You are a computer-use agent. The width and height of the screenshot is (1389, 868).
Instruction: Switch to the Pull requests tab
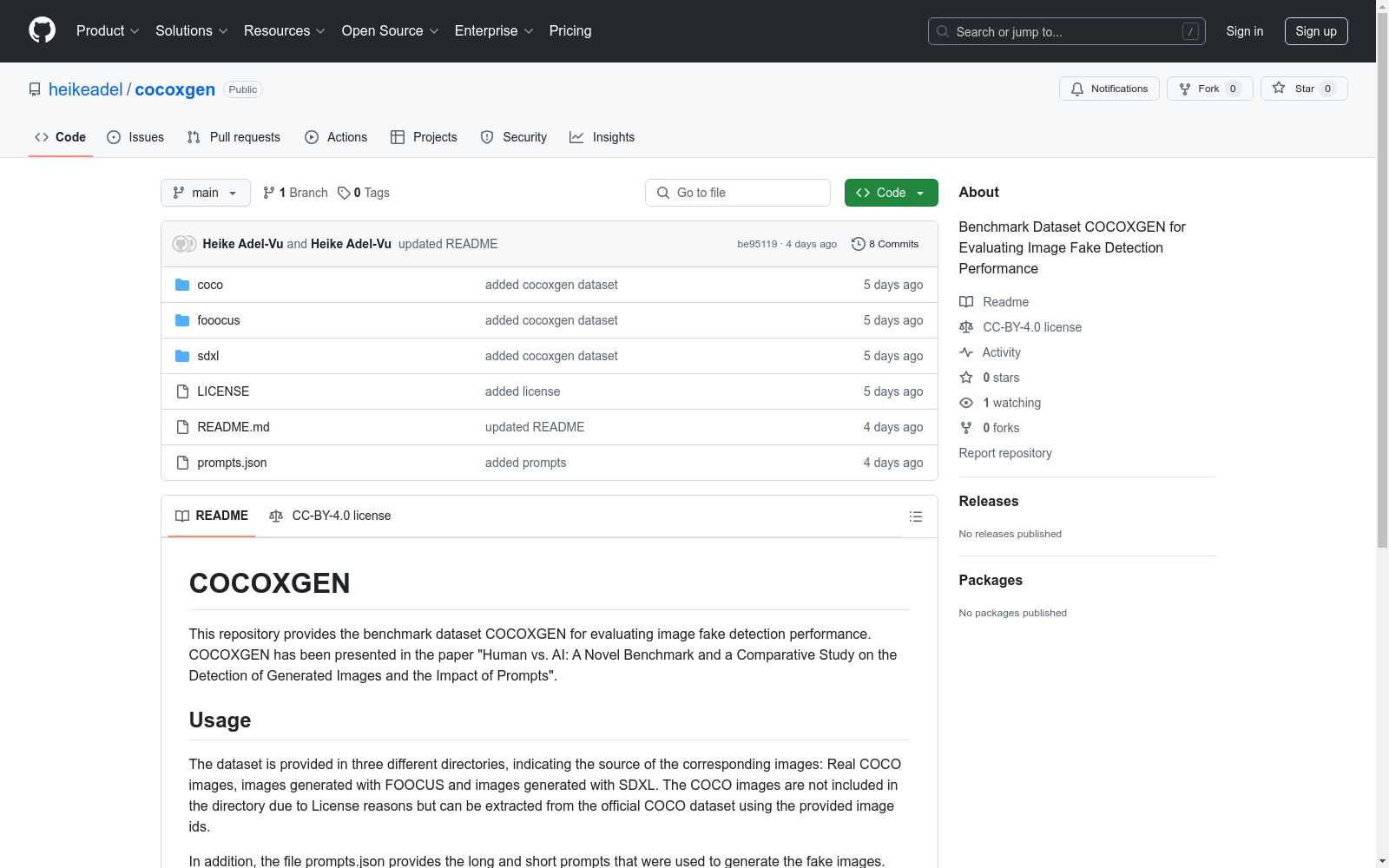click(234, 137)
